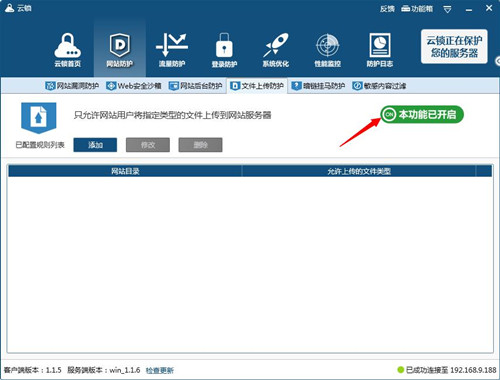This screenshot has width=500, height=380.
Task: Open the 系统优化 rocket icon
Action: [276, 49]
